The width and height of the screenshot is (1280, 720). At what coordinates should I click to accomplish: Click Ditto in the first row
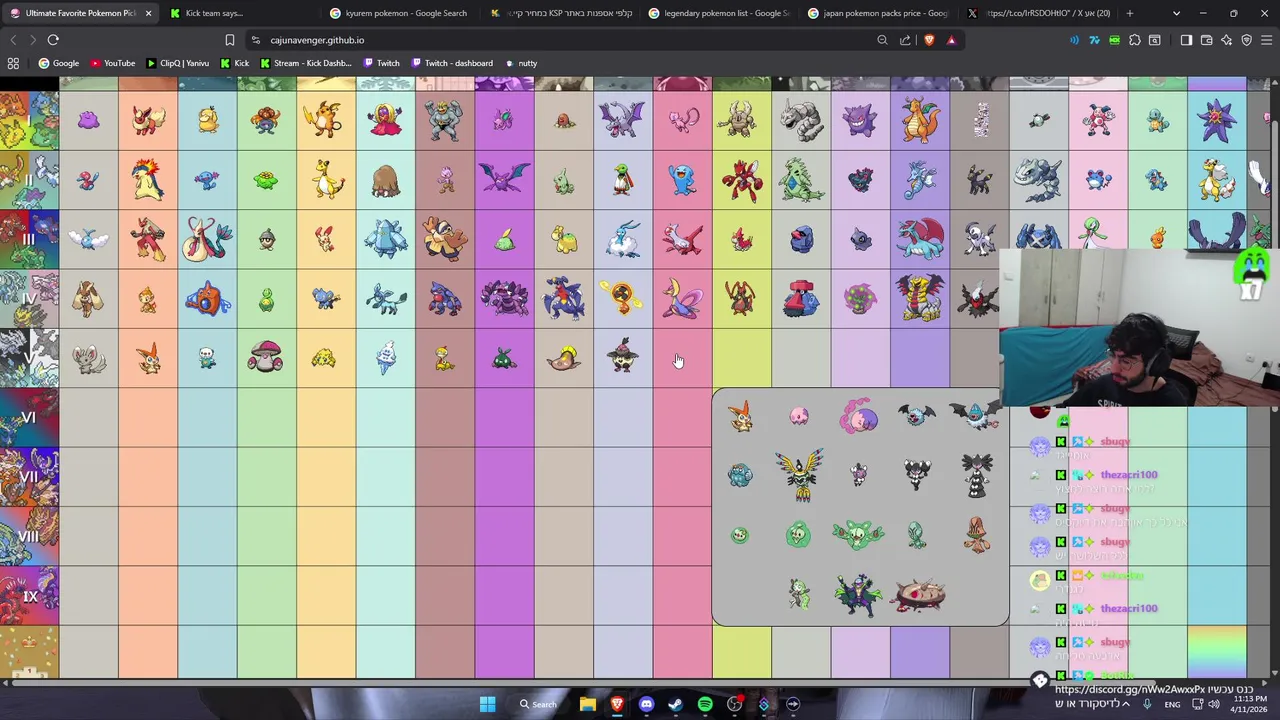click(88, 121)
